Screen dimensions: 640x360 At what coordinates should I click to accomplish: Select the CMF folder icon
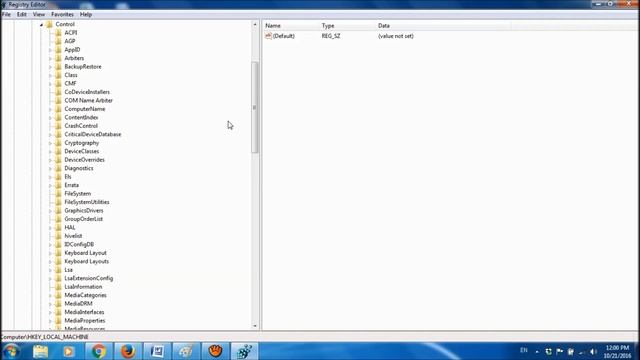pyautogui.click(x=58, y=83)
